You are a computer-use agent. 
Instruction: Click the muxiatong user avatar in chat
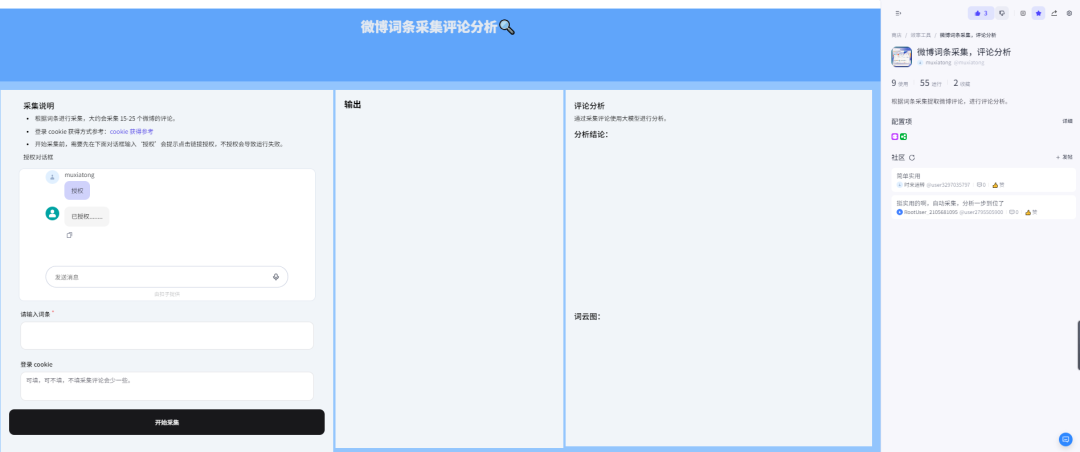(52, 177)
